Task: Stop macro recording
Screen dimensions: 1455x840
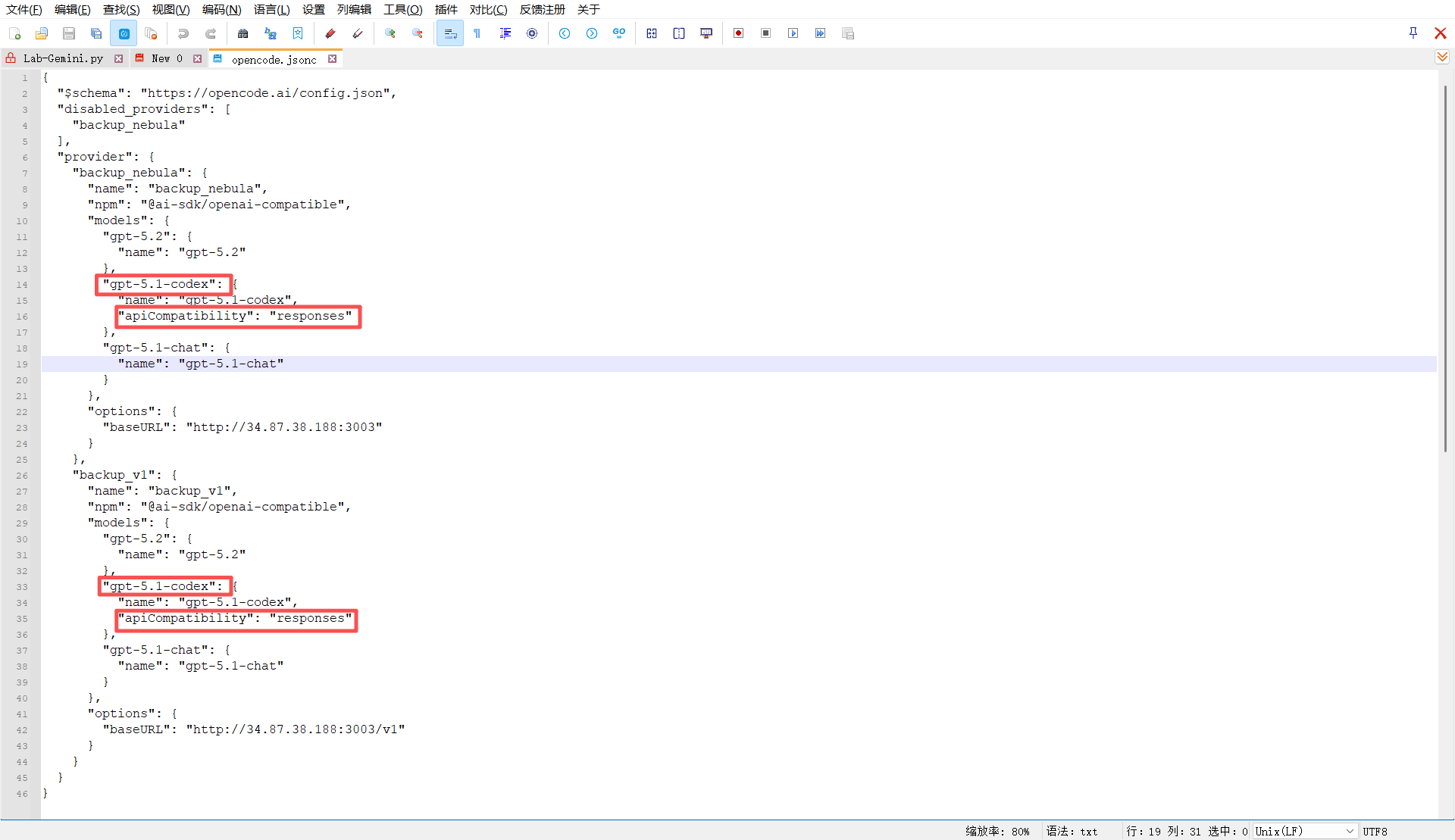Action: point(765,33)
